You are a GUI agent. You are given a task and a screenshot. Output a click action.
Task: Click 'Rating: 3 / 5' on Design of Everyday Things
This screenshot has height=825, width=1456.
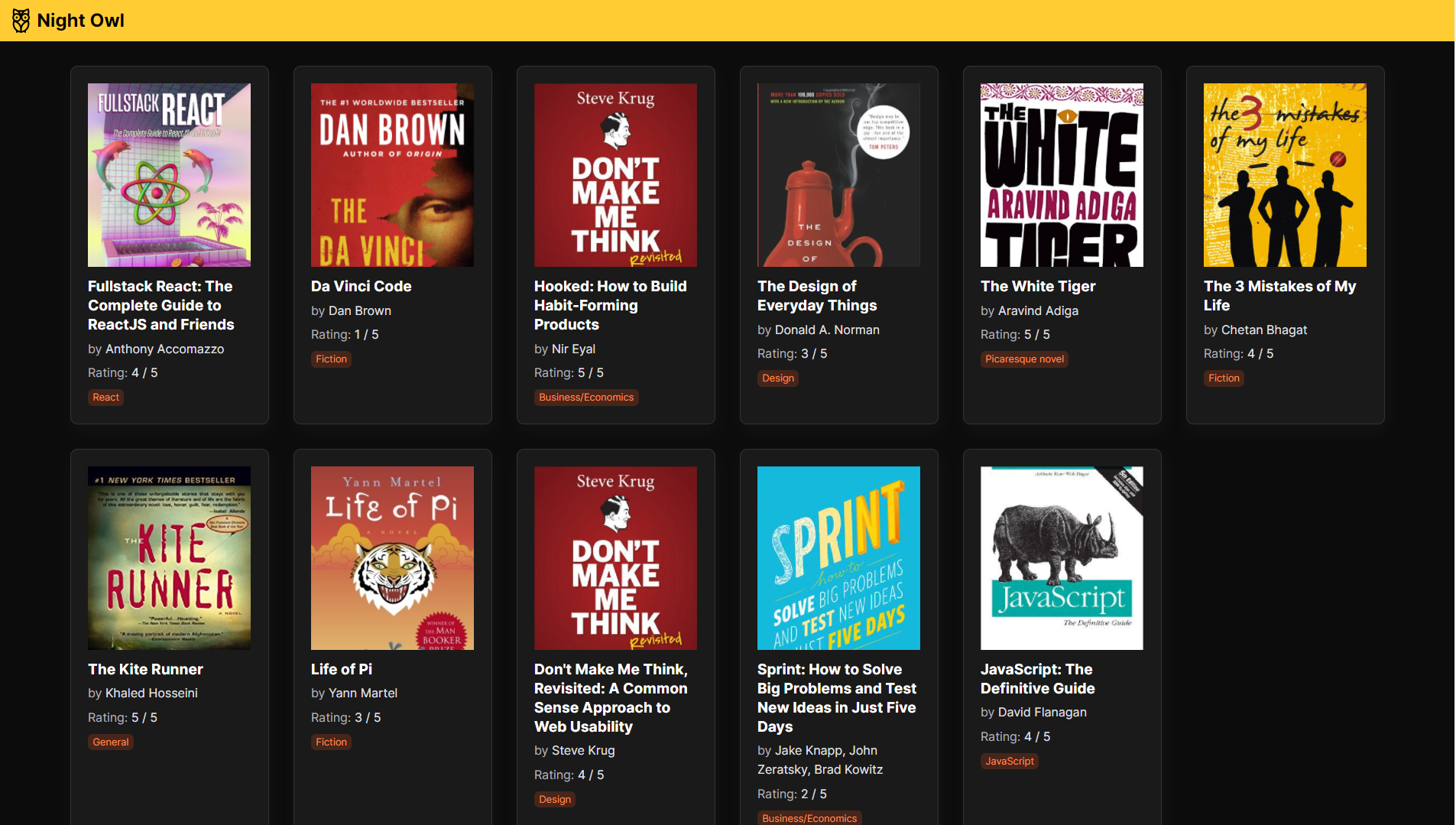click(x=792, y=354)
